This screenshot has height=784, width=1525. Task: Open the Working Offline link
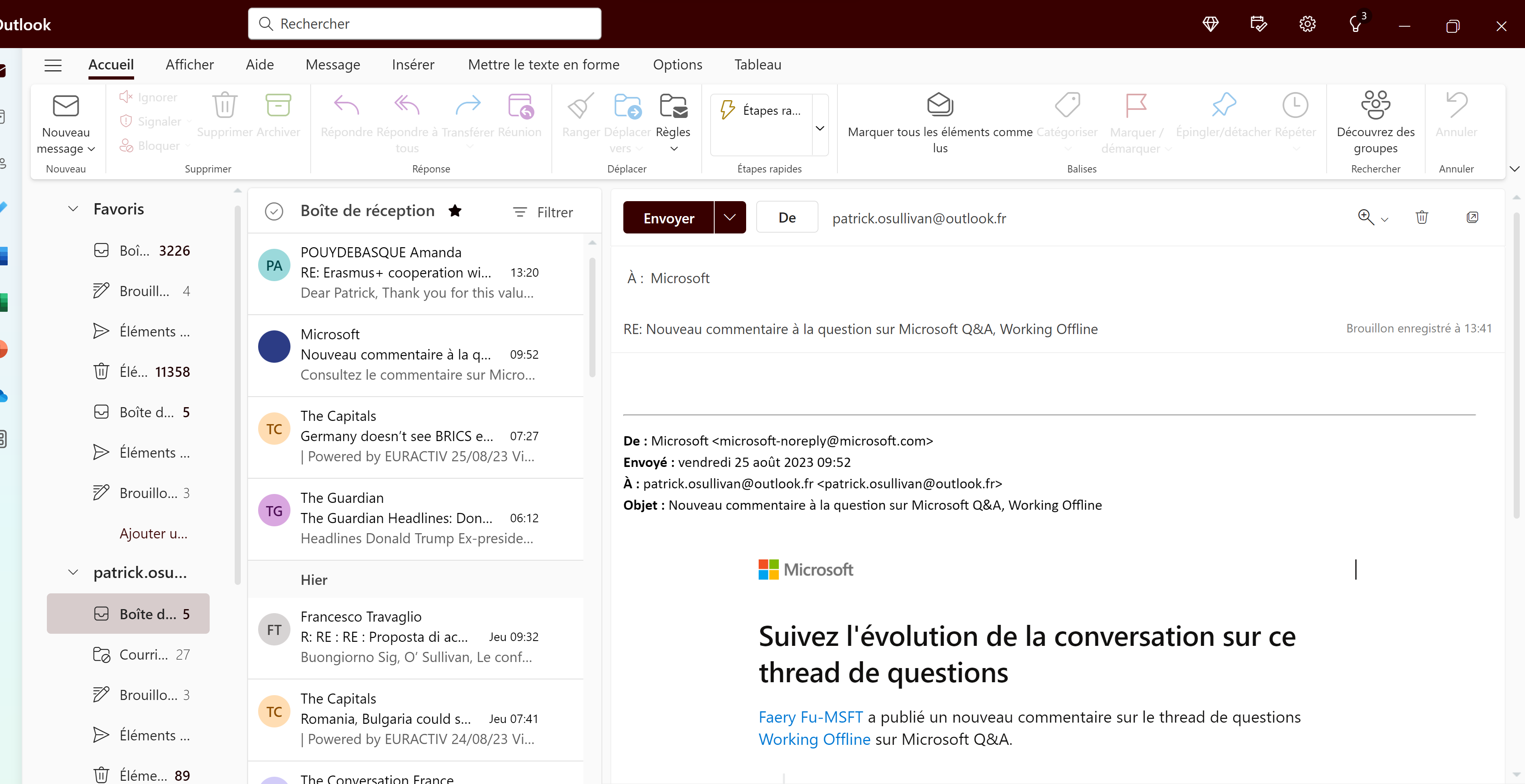(814, 740)
